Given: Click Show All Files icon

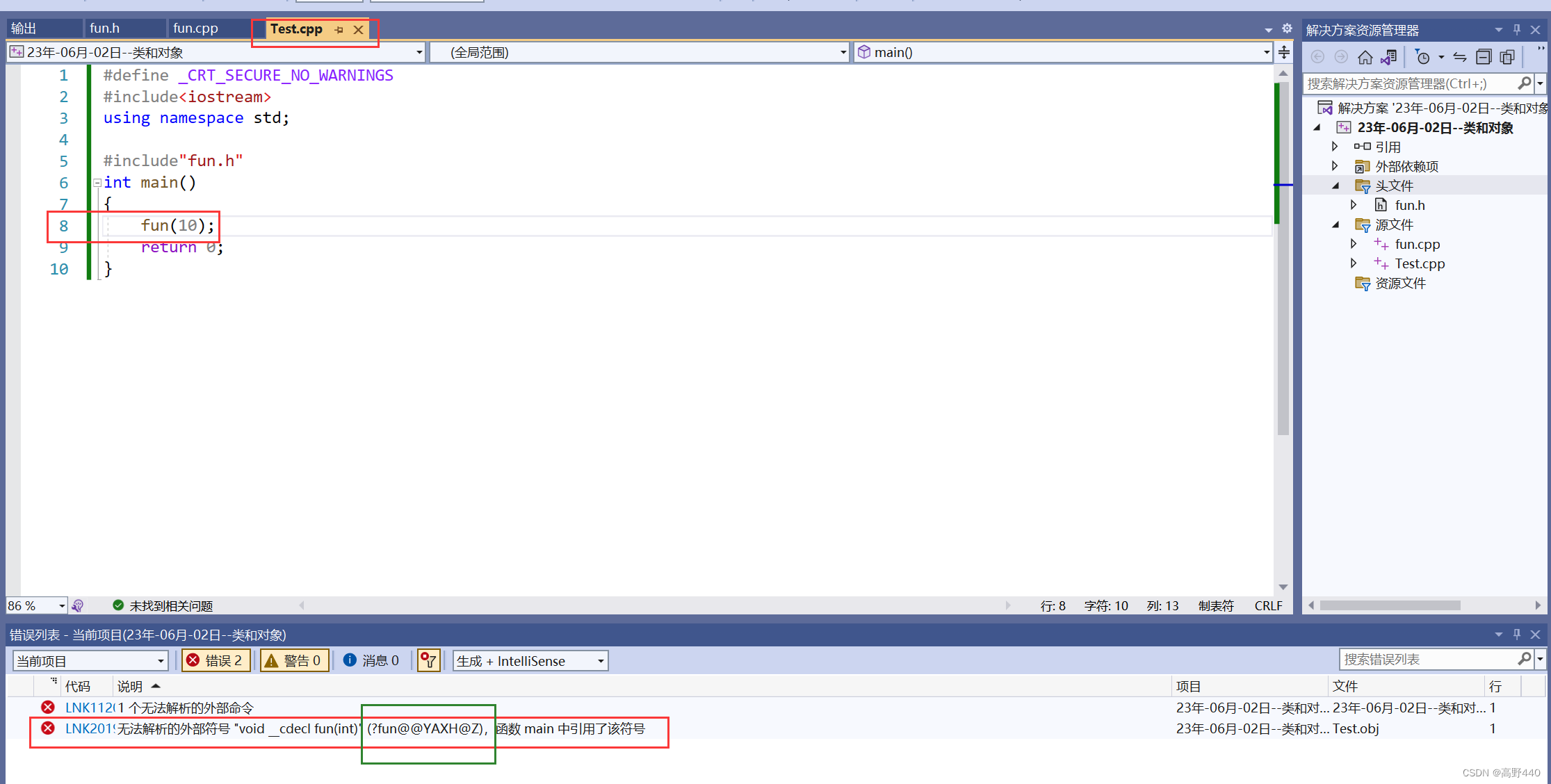Looking at the screenshot, I should (x=1507, y=57).
